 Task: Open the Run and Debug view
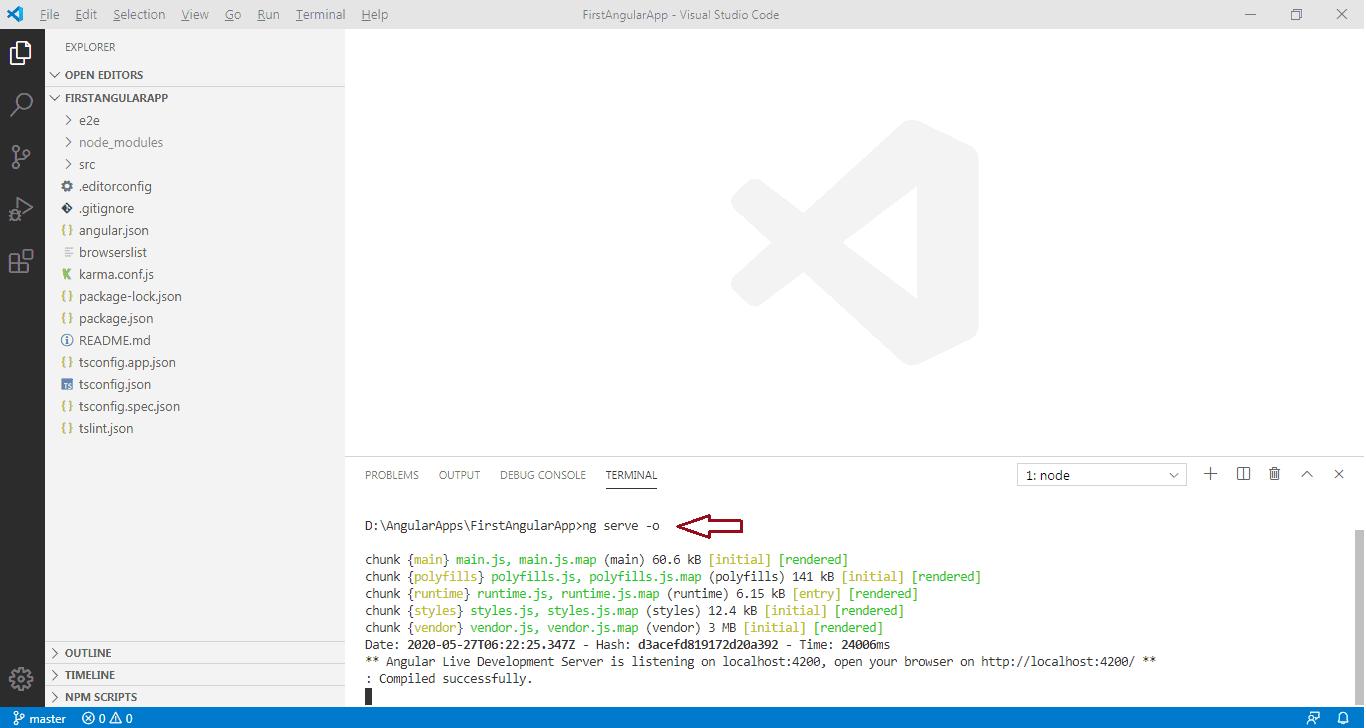pos(21,209)
